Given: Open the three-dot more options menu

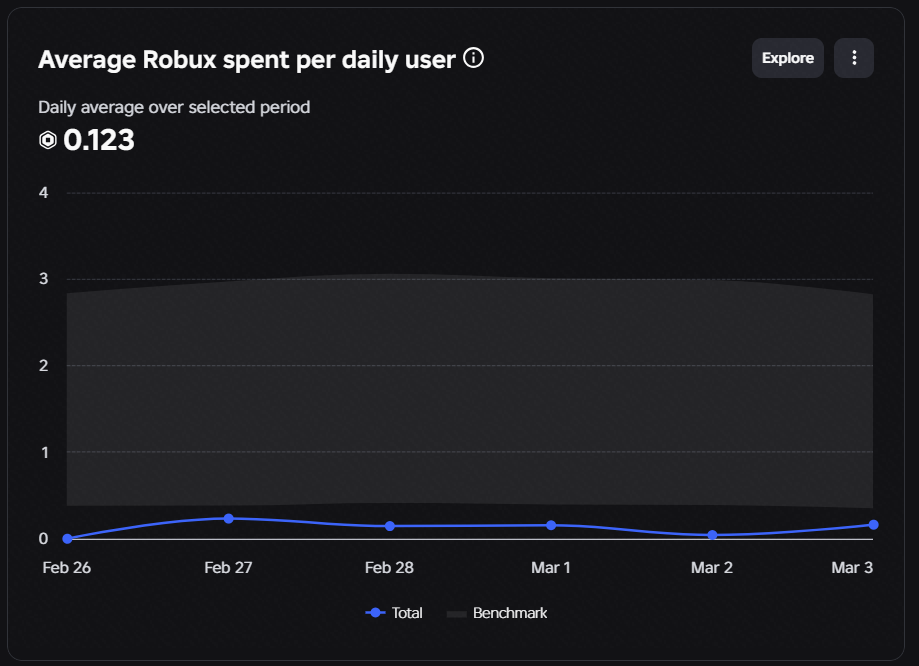Looking at the screenshot, I should (854, 58).
